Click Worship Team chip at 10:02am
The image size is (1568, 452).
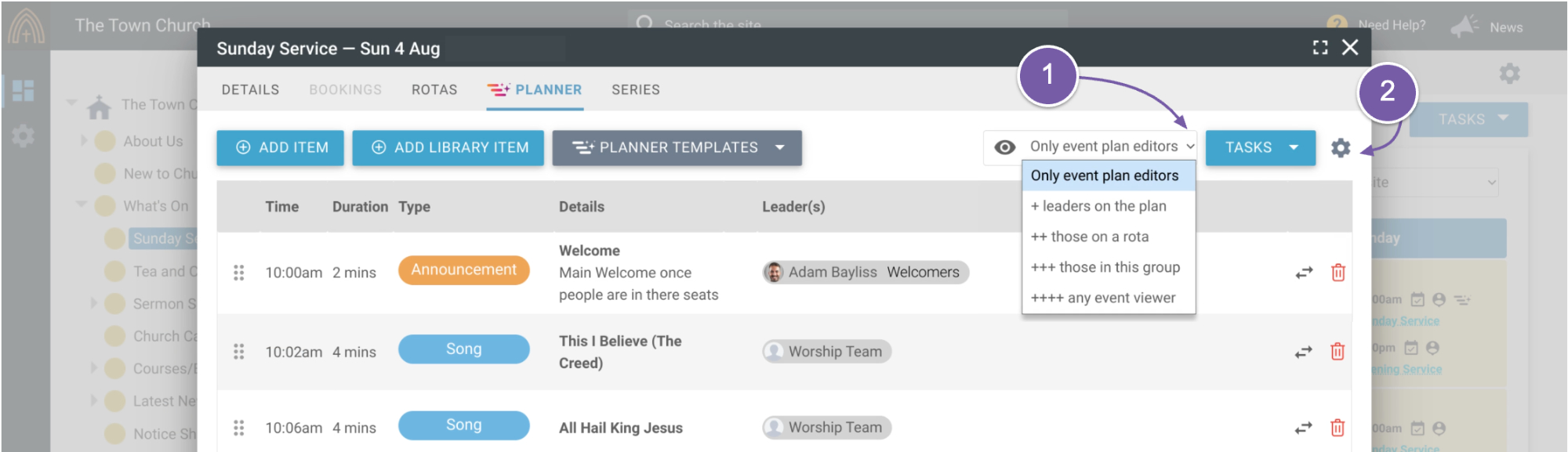[x=827, y=352]
